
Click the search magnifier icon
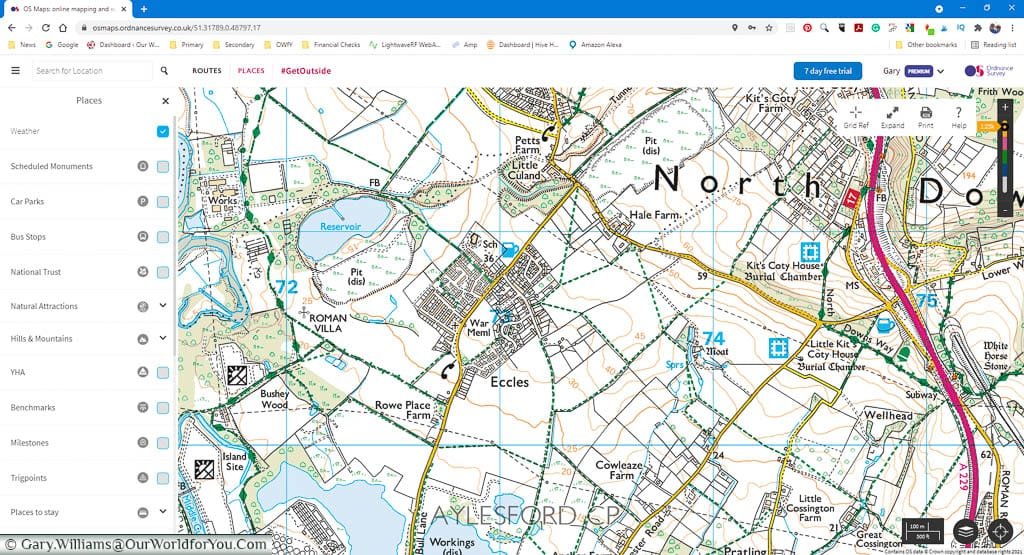(x=164, y=71)
